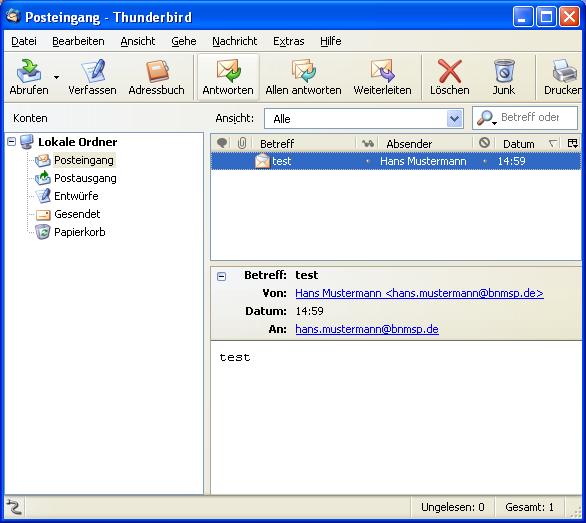586x523 pixels.
Task: Open the Hilfe menu
Action: pyautogui.click(x=330, y=41)
